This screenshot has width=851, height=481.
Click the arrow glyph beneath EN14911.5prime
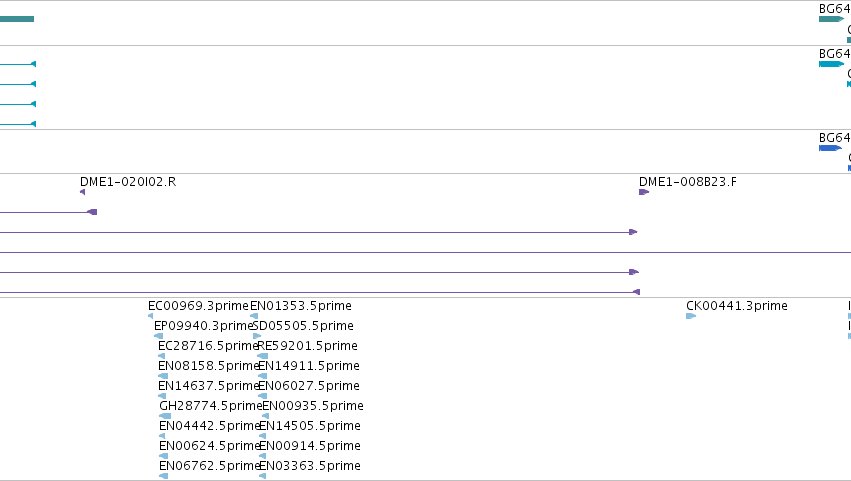263,376
